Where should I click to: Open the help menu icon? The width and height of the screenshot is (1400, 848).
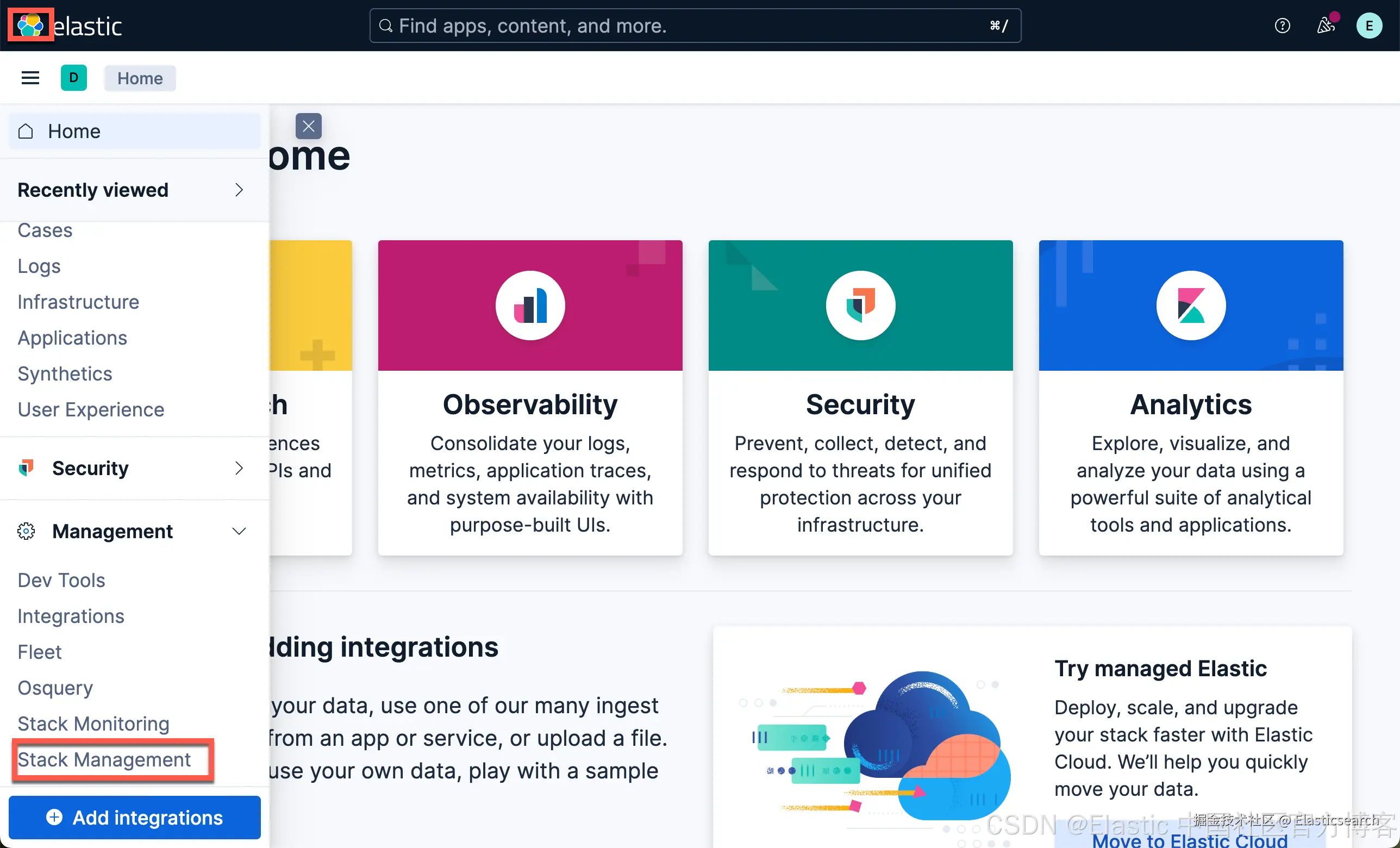1282,26
